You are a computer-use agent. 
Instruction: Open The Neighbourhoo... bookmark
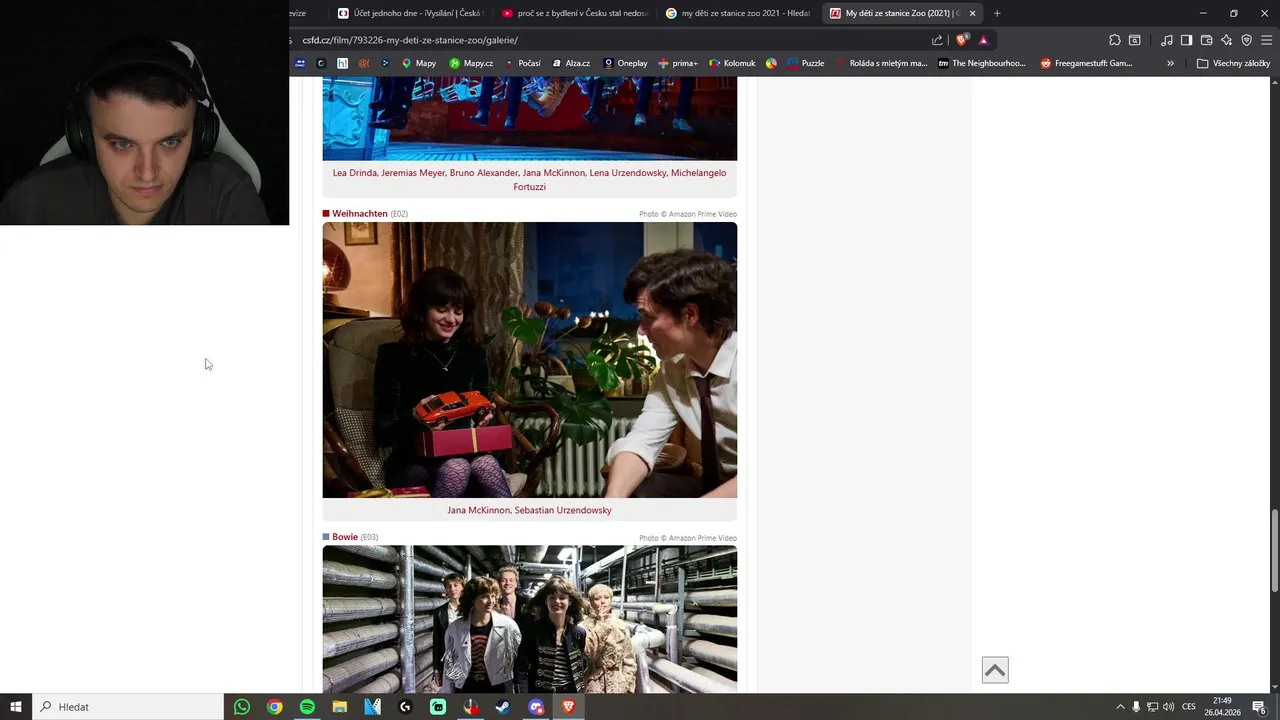tap(981, 63)
